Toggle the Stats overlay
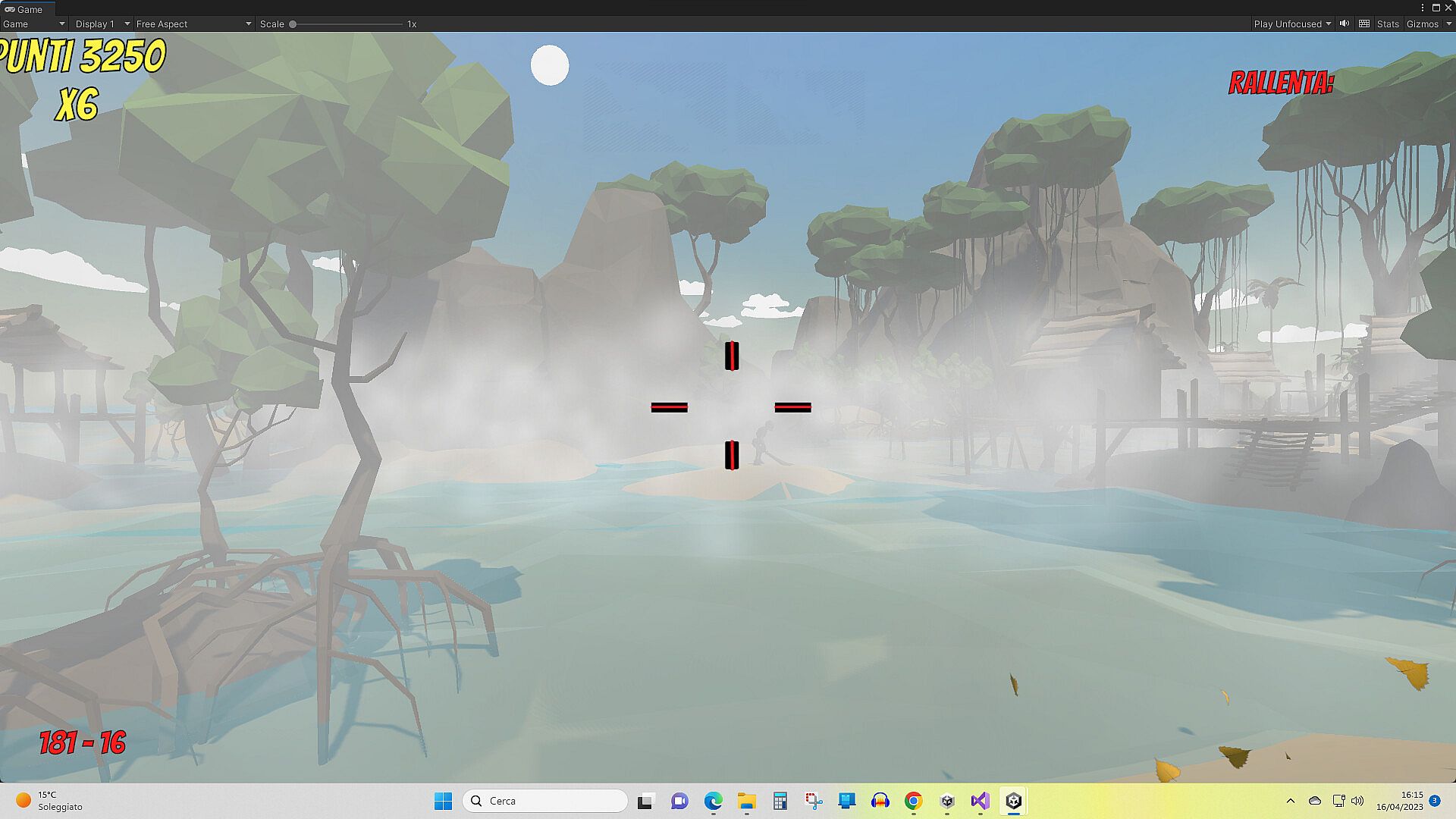 point(1388,24)
